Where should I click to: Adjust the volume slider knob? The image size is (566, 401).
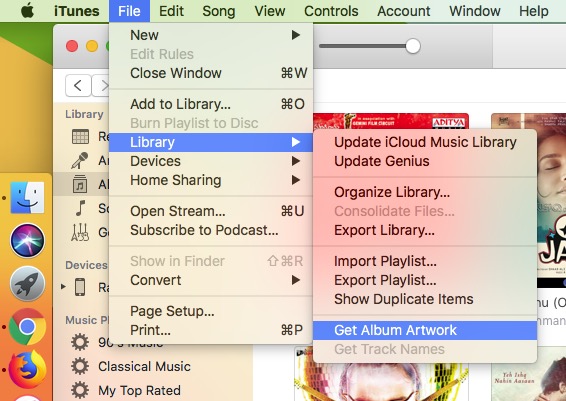pyautogui.click(x=413, y=46)
